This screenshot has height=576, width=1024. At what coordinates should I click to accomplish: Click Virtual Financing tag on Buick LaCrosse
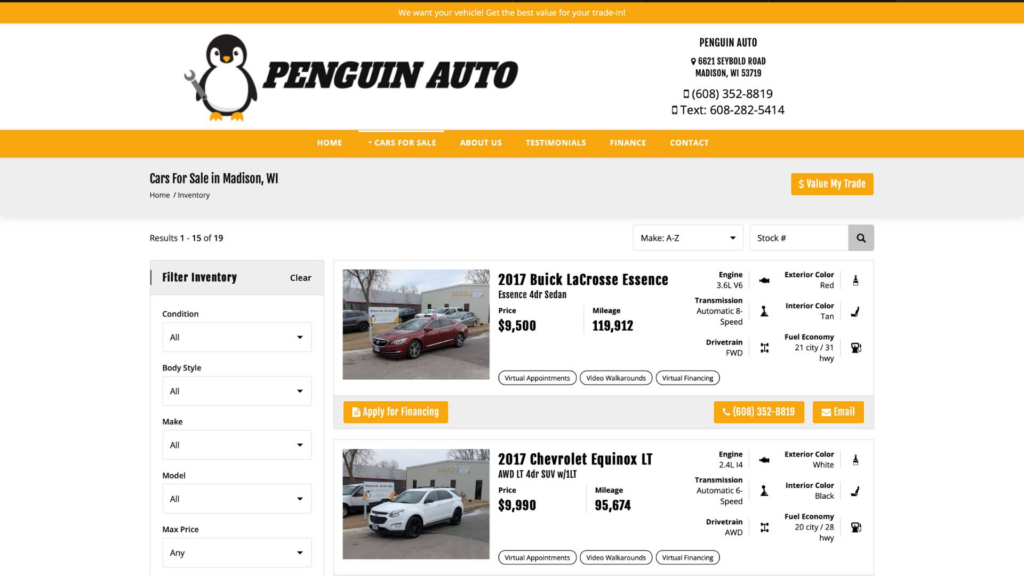point(688,378)
